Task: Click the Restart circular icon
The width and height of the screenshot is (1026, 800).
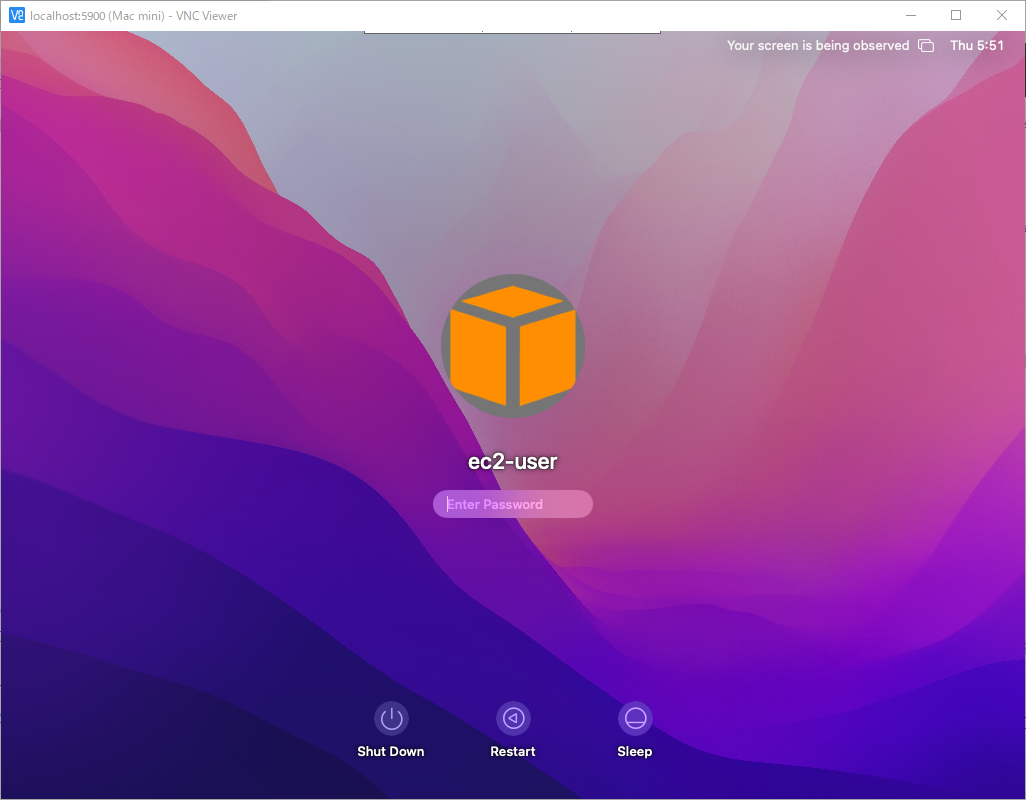Action: tap(513, 718)
